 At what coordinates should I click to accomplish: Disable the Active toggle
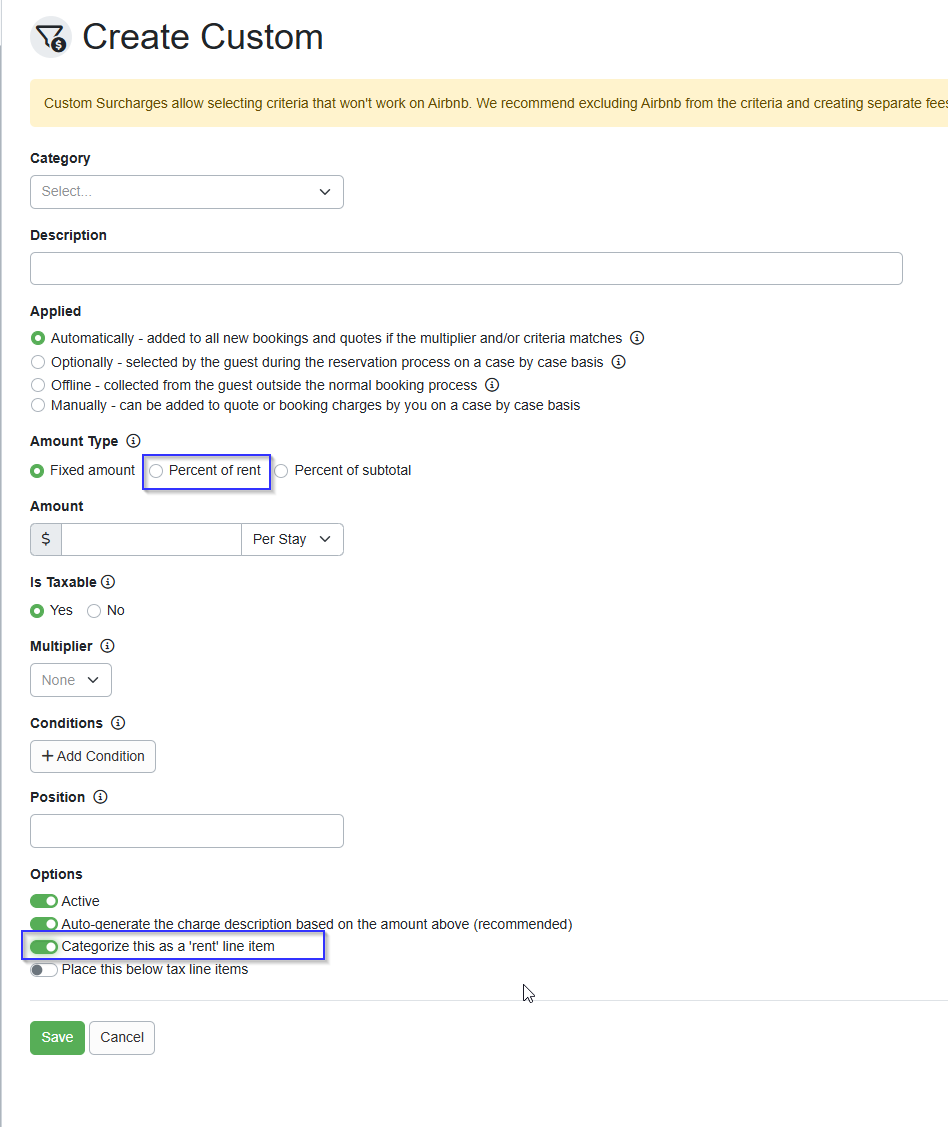coord(44,902)
